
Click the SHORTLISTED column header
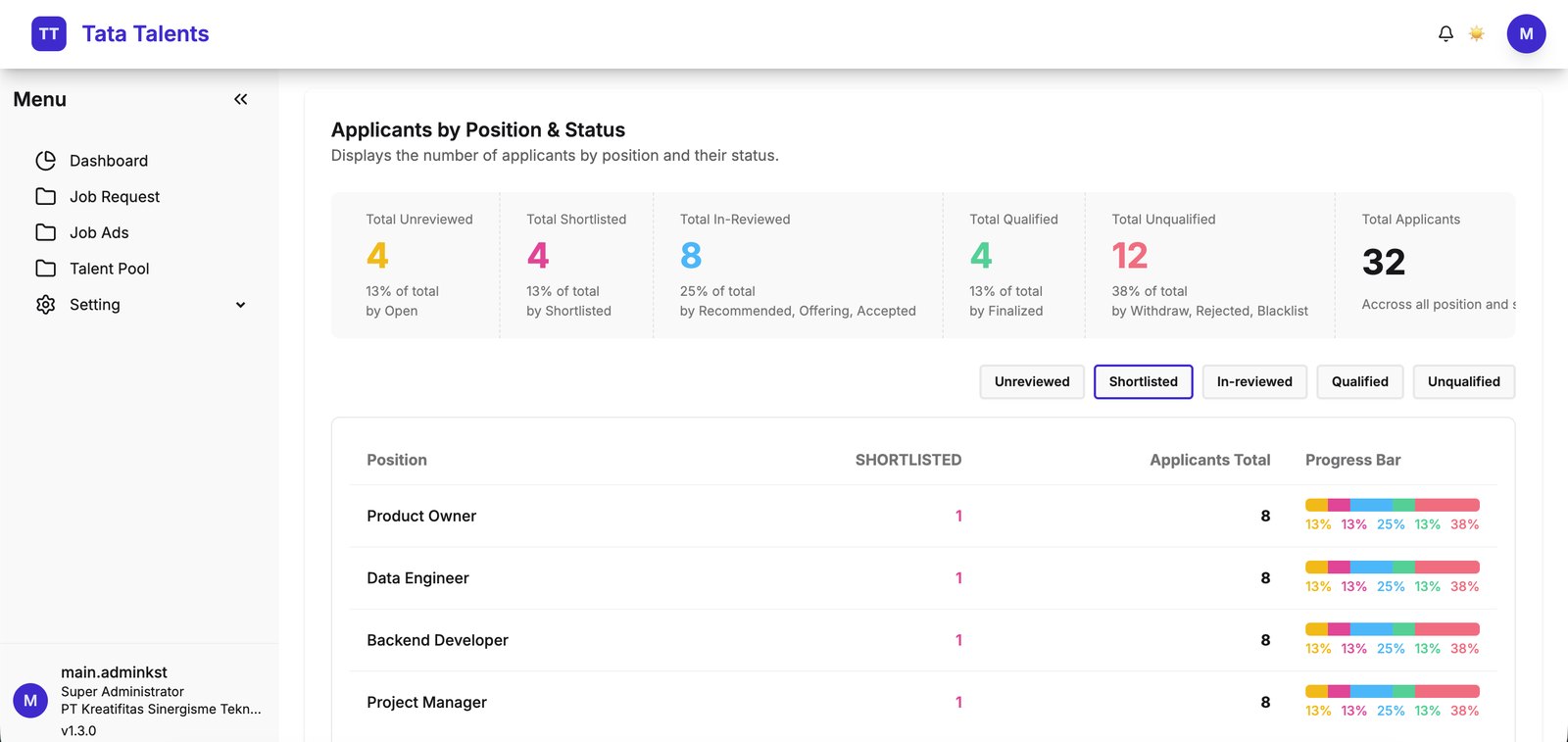tap(908, 460)
